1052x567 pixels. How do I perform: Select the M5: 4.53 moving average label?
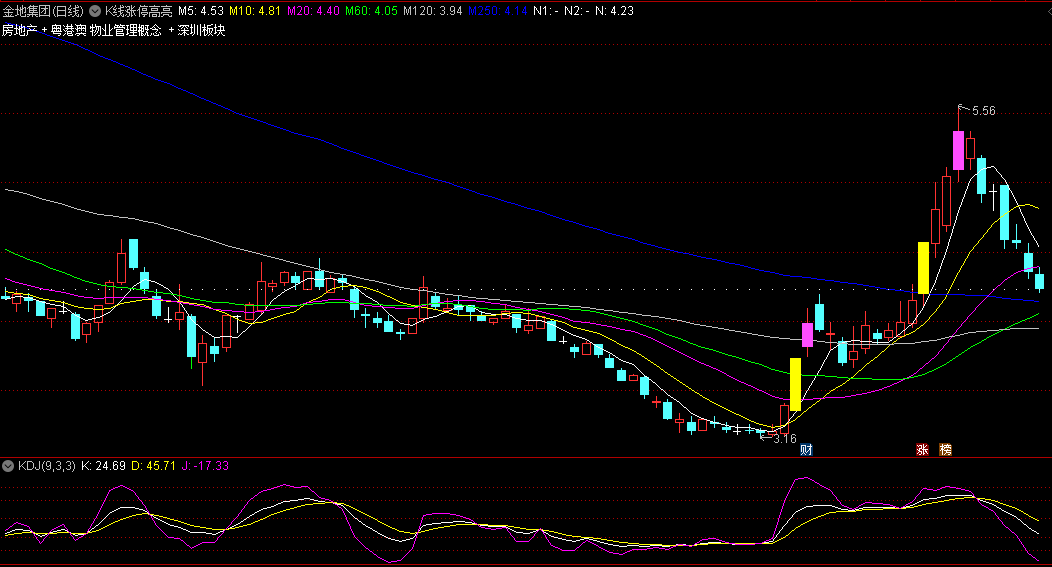click(201, 11)
